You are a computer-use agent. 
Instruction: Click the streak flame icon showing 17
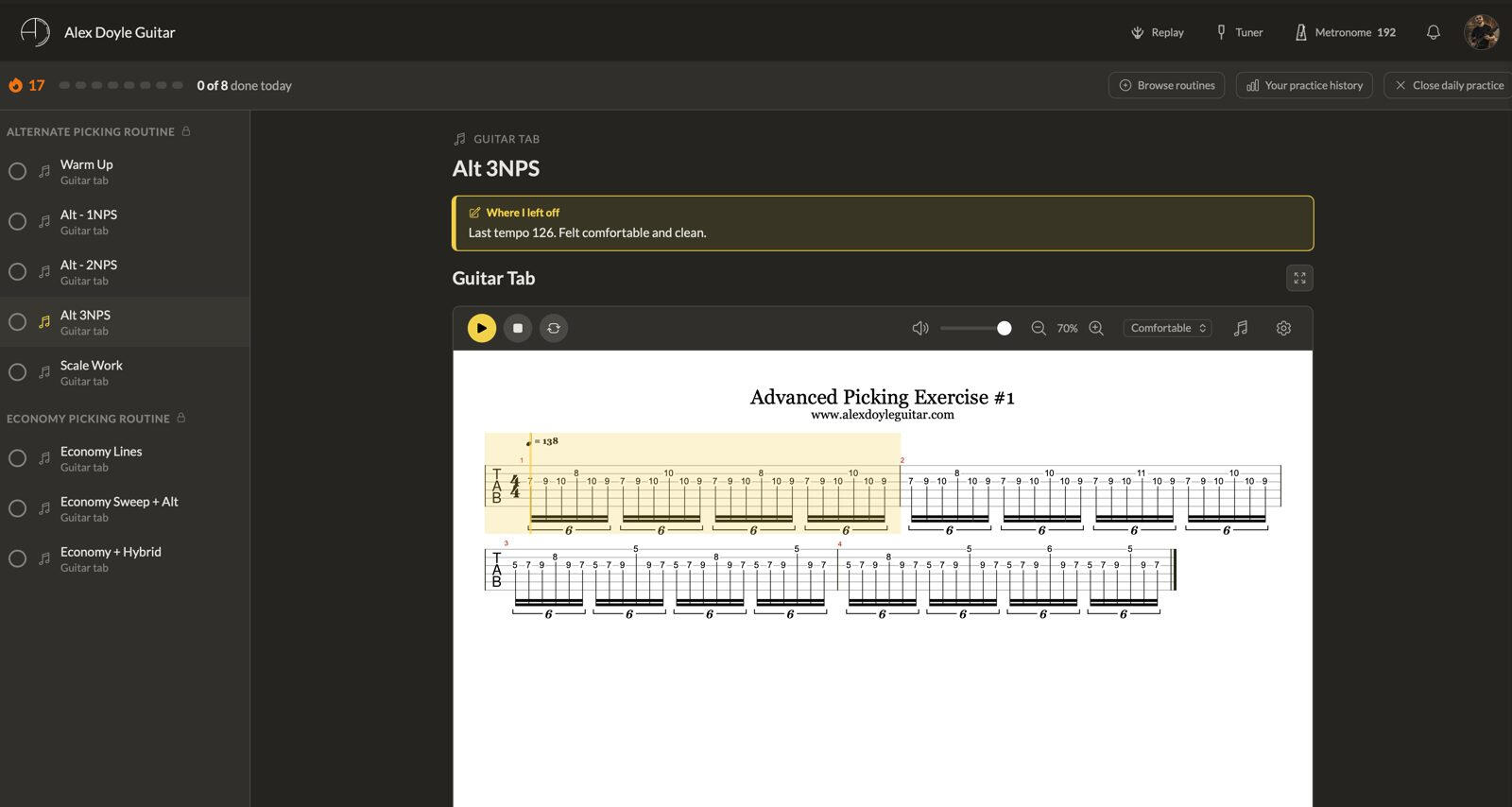pyautogui.click(x=15, y=85)
